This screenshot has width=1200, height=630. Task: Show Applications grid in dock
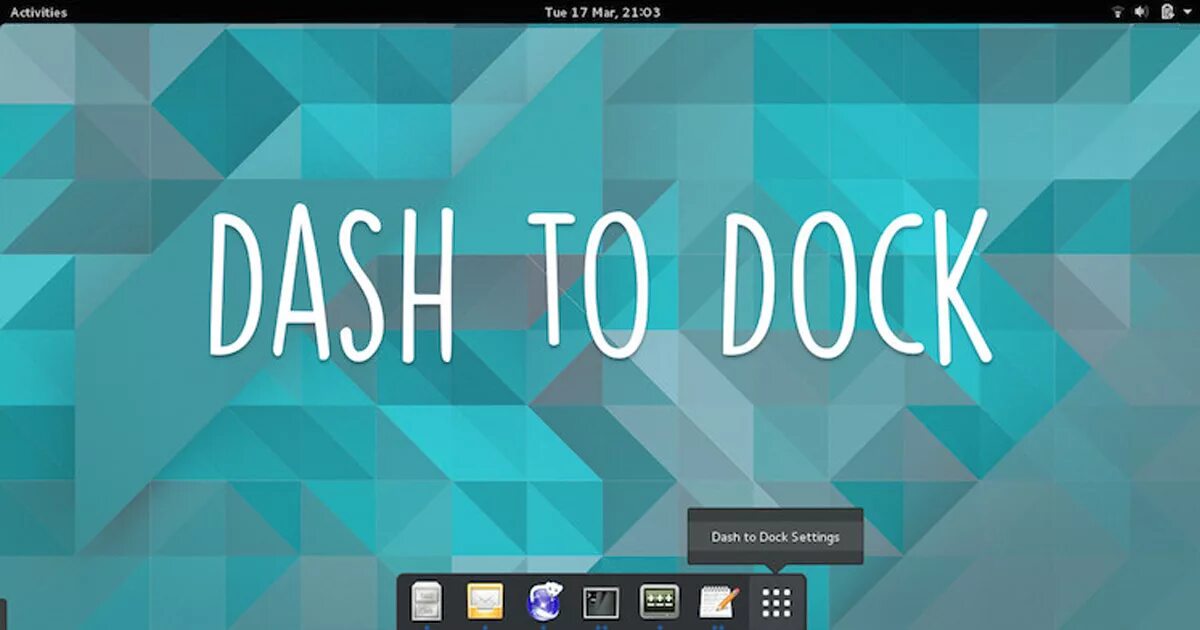[776, 602]
